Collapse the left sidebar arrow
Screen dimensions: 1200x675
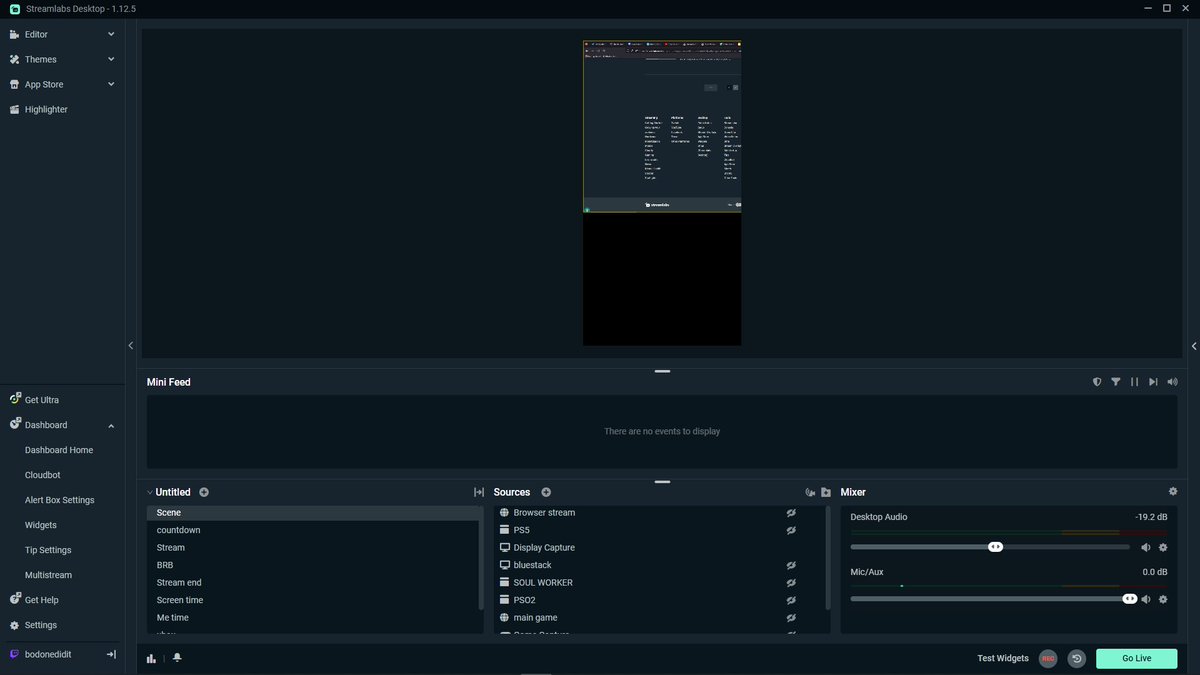point(130,345)
